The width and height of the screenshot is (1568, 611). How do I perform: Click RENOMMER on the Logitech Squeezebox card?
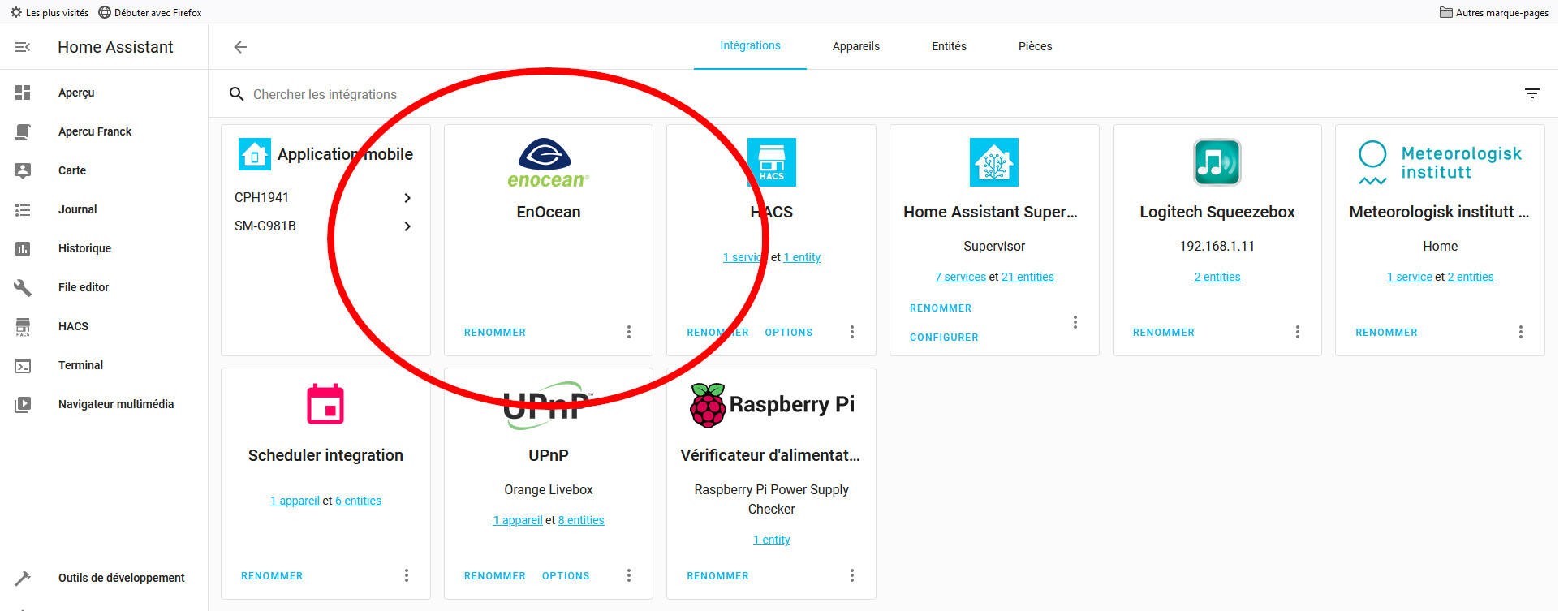click(1164, 333)
